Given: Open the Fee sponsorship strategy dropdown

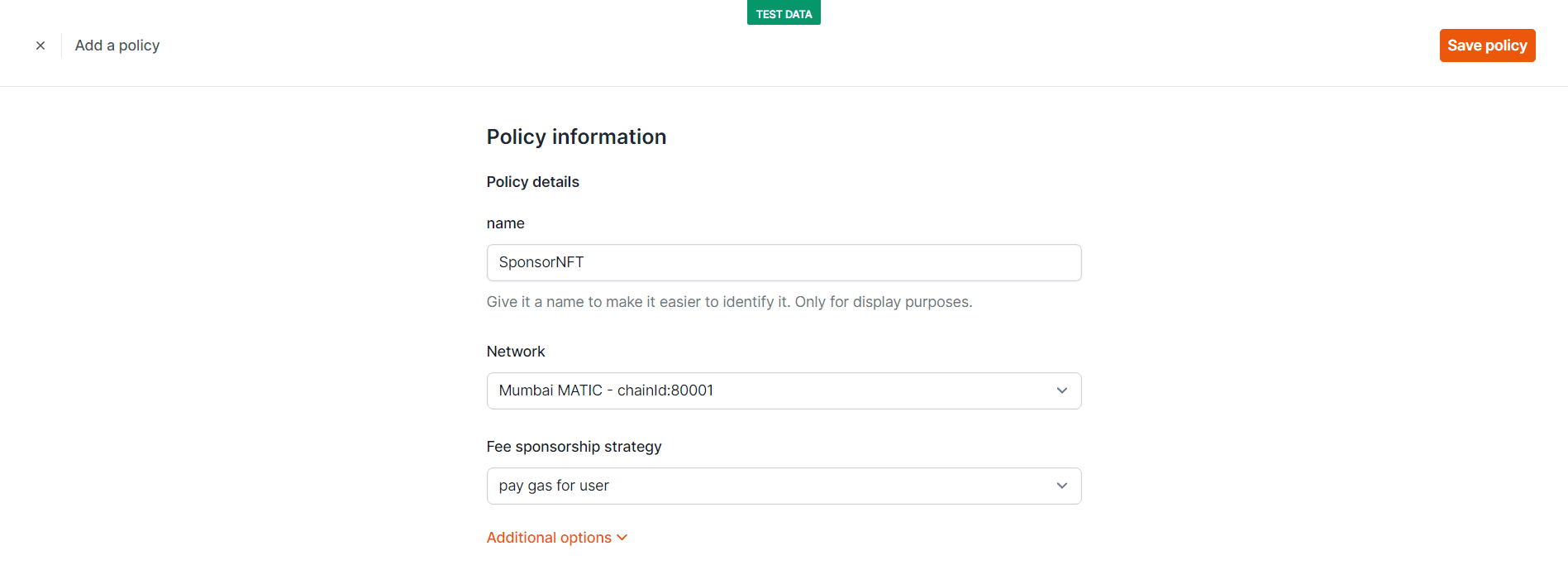Looking at the screenshot, I should point(782,486).
